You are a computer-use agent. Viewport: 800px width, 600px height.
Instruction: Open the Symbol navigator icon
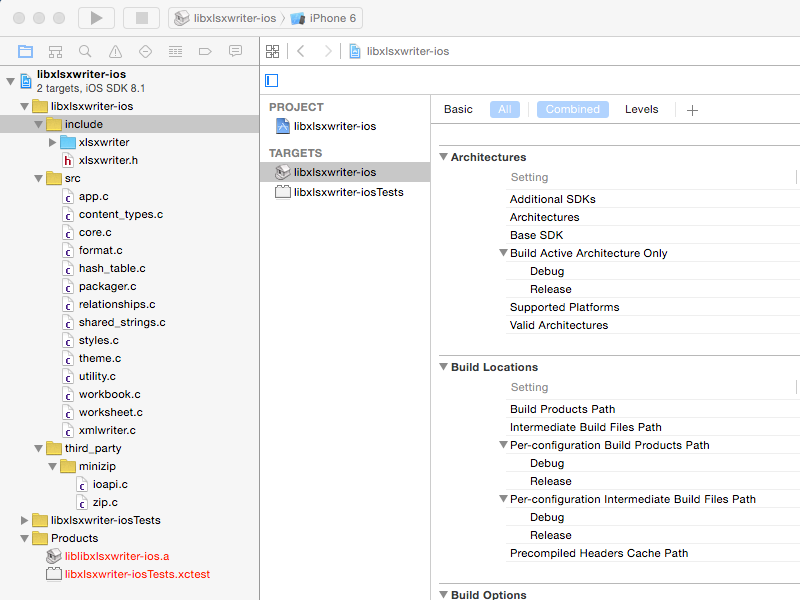tap(55, 51)
